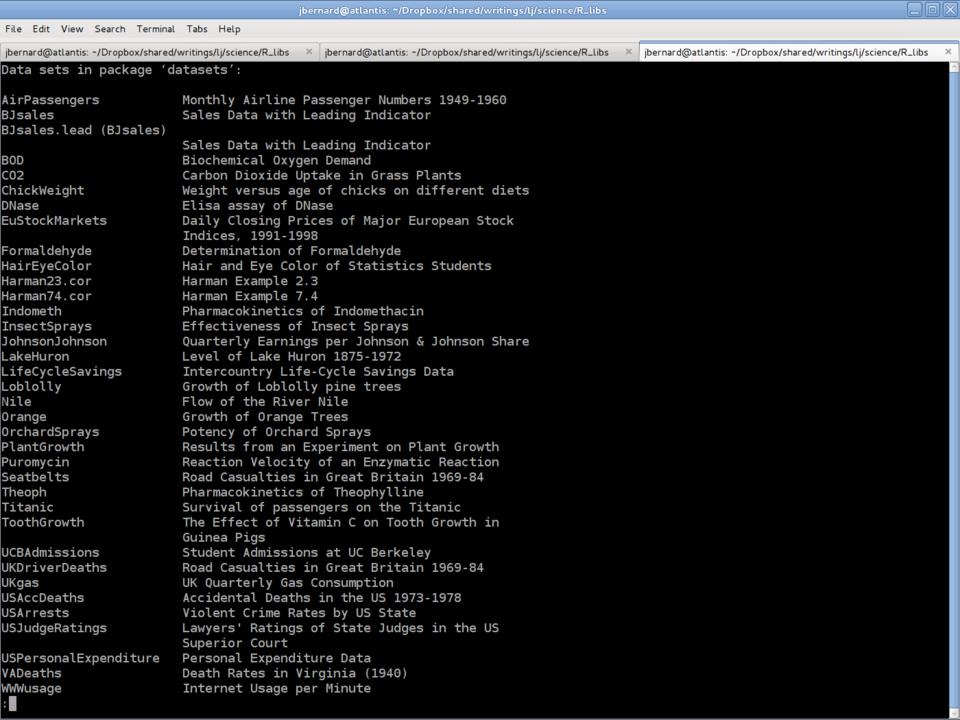The image size is (960, 720).
Task: Click the HairEyeColor dataset name
Action: (47, 266)
